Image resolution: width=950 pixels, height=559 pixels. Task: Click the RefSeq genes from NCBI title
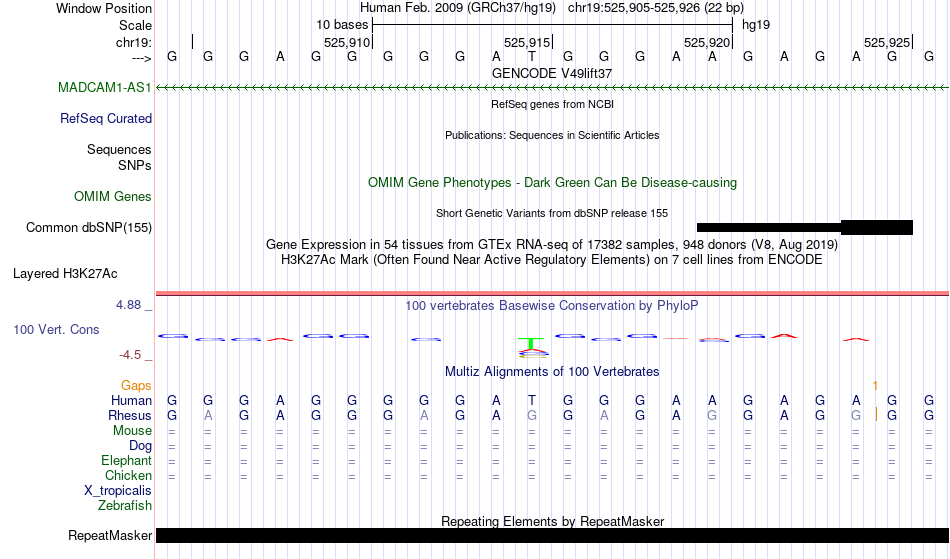(552, 104)
